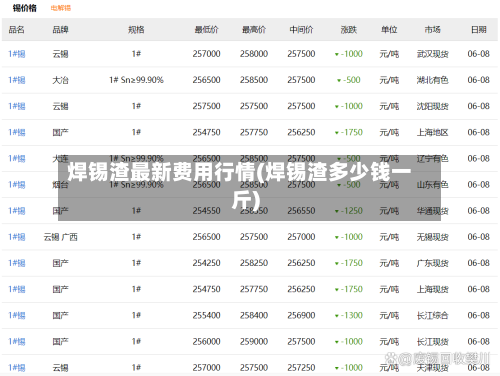Select the 华通现货 market cell
The height and width of the screenshot is (376, 500).
point(432,211)
